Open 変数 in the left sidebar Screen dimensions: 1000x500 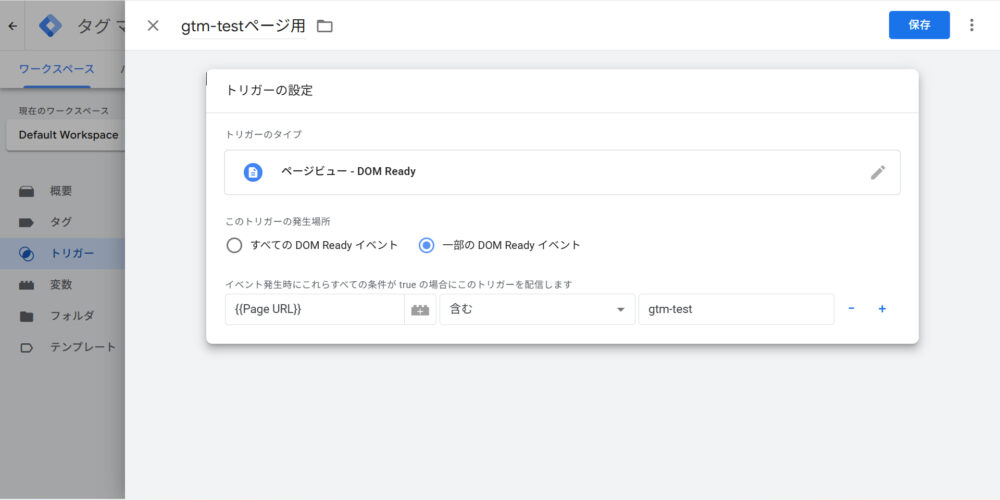(60, 285)
